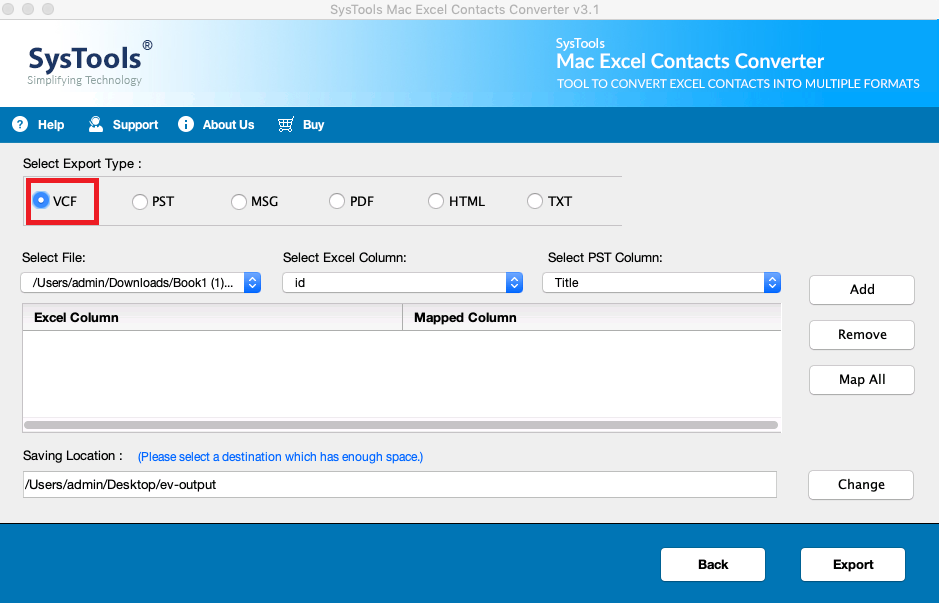The width and height of the screenshot is (939, 603).
Task: Click the Remove button
Action: tap(862, 335)
